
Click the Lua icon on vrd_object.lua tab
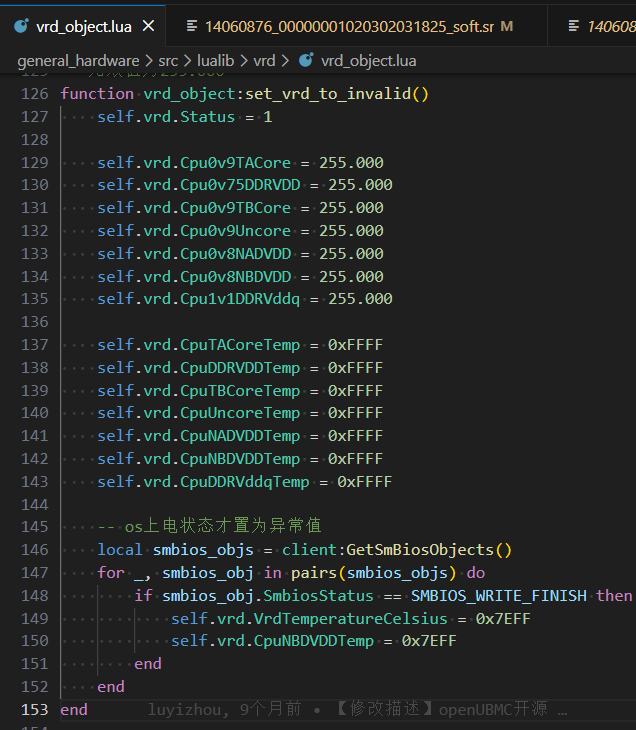(x=20, y=26)
